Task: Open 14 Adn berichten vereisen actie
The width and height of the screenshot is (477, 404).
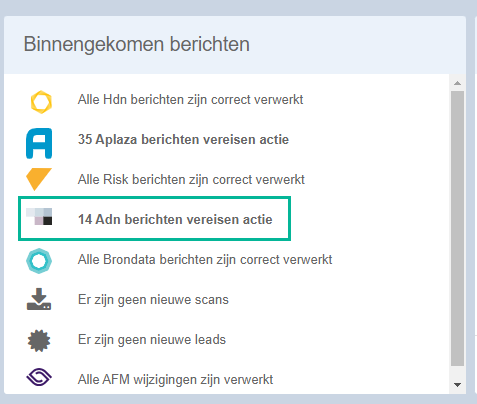Action: (x=175, y=219)
